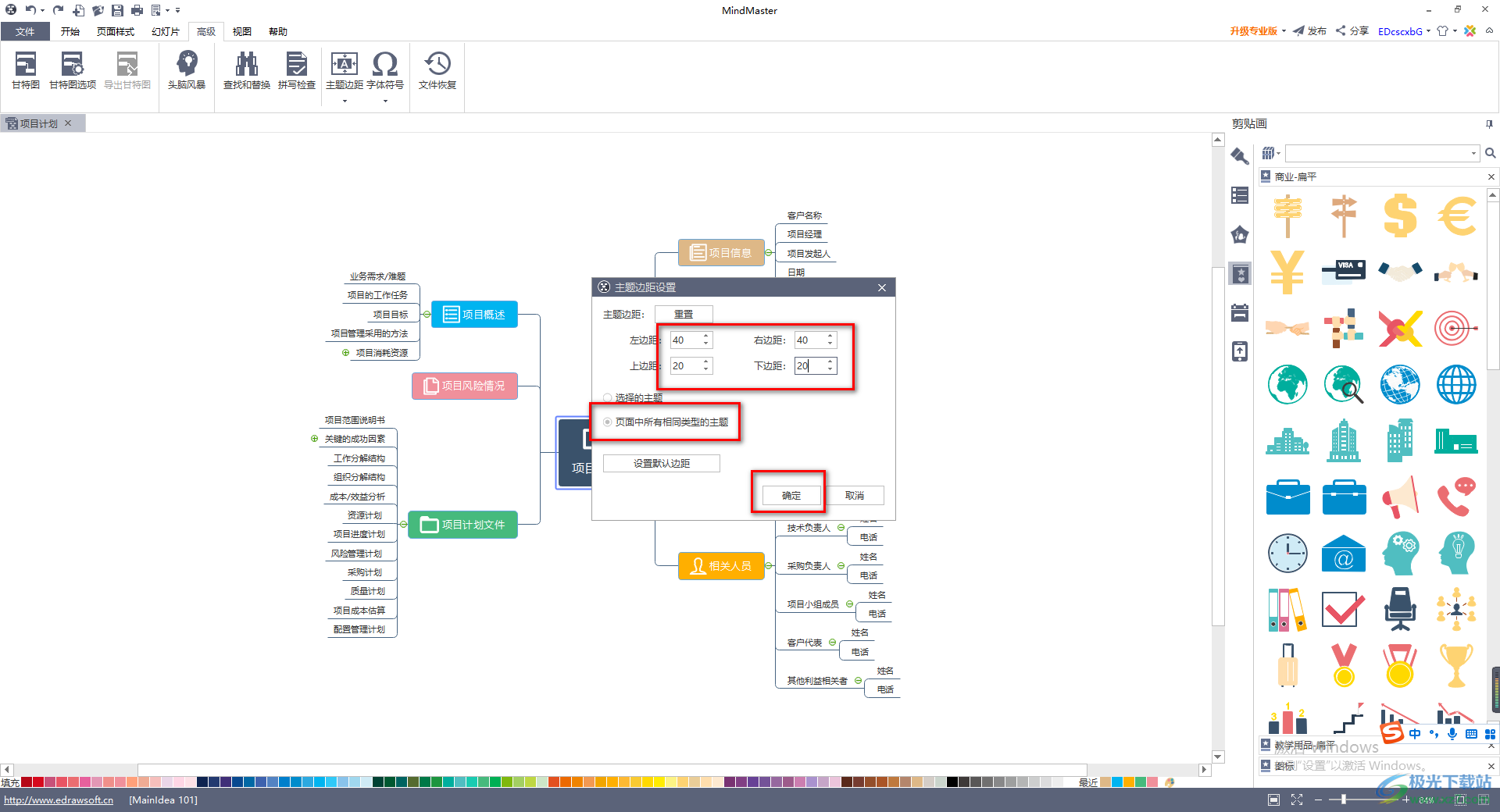Increase the 右边距 value with up arrow
1500x812 pixels.
tap(830, 337)
